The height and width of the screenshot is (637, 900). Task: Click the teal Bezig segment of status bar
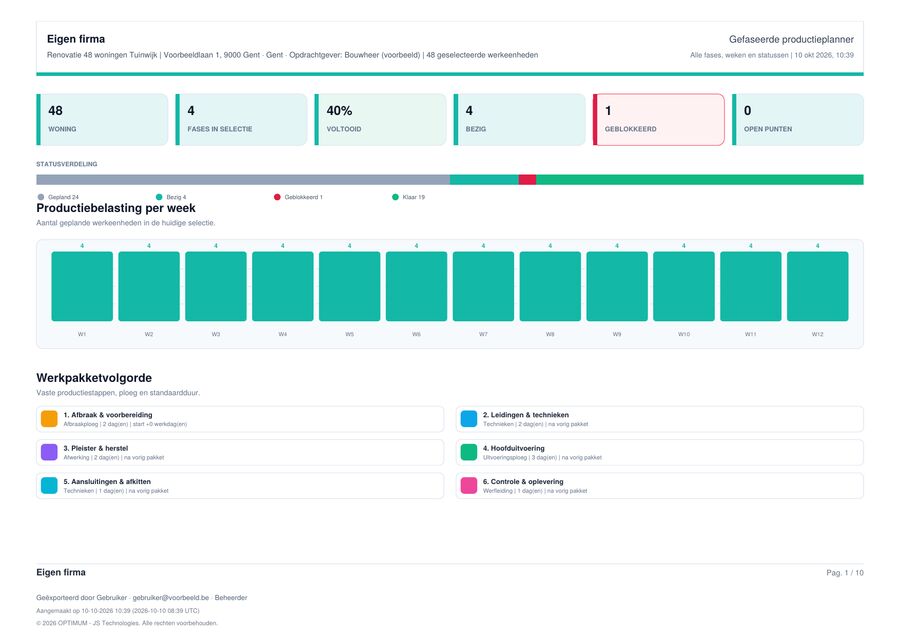pos(484,180)
